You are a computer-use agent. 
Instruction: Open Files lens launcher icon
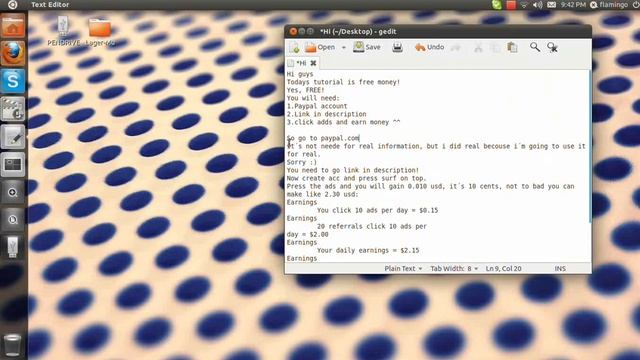point(13,220)
